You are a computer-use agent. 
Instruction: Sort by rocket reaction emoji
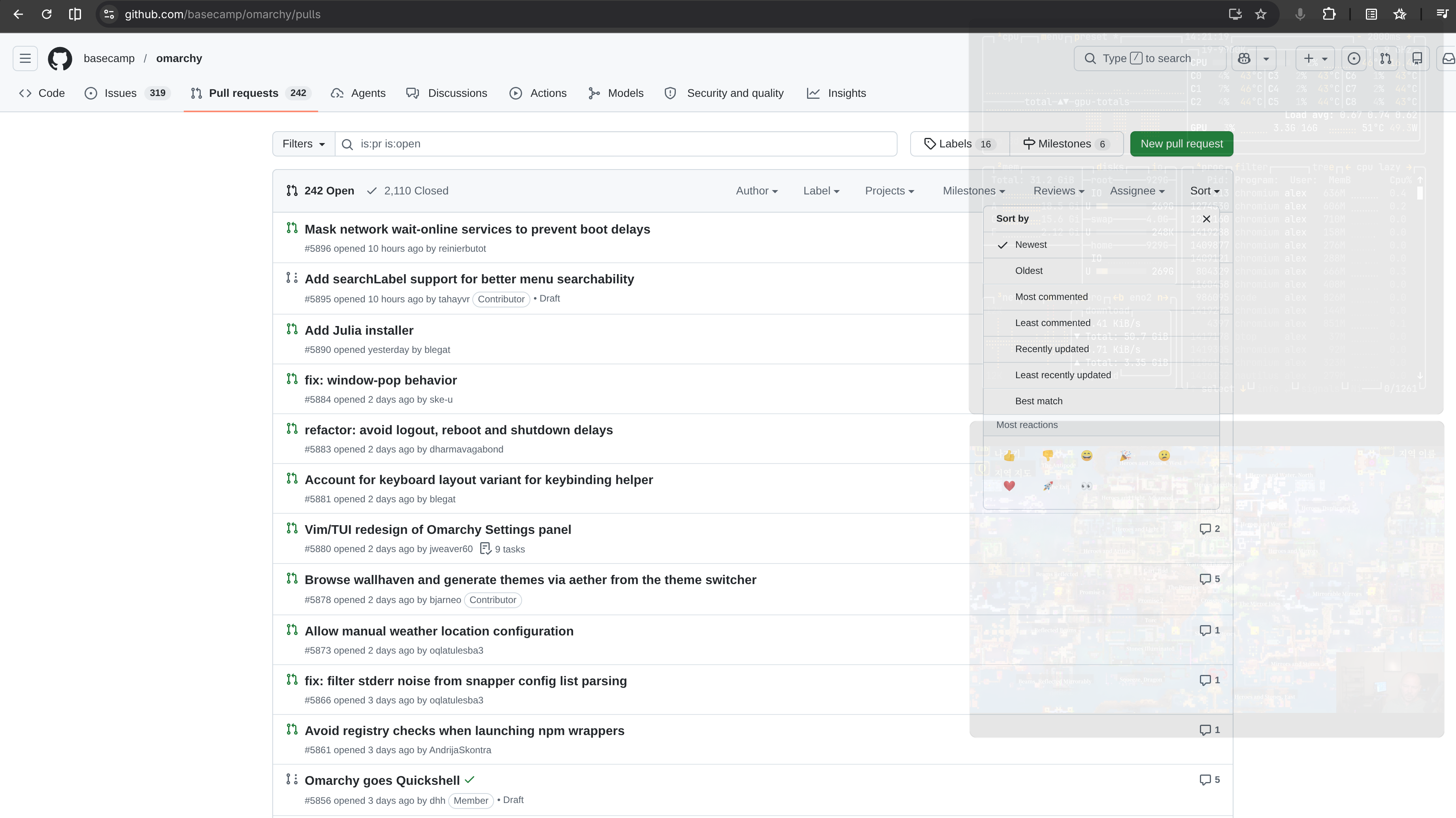[1048, 486]
